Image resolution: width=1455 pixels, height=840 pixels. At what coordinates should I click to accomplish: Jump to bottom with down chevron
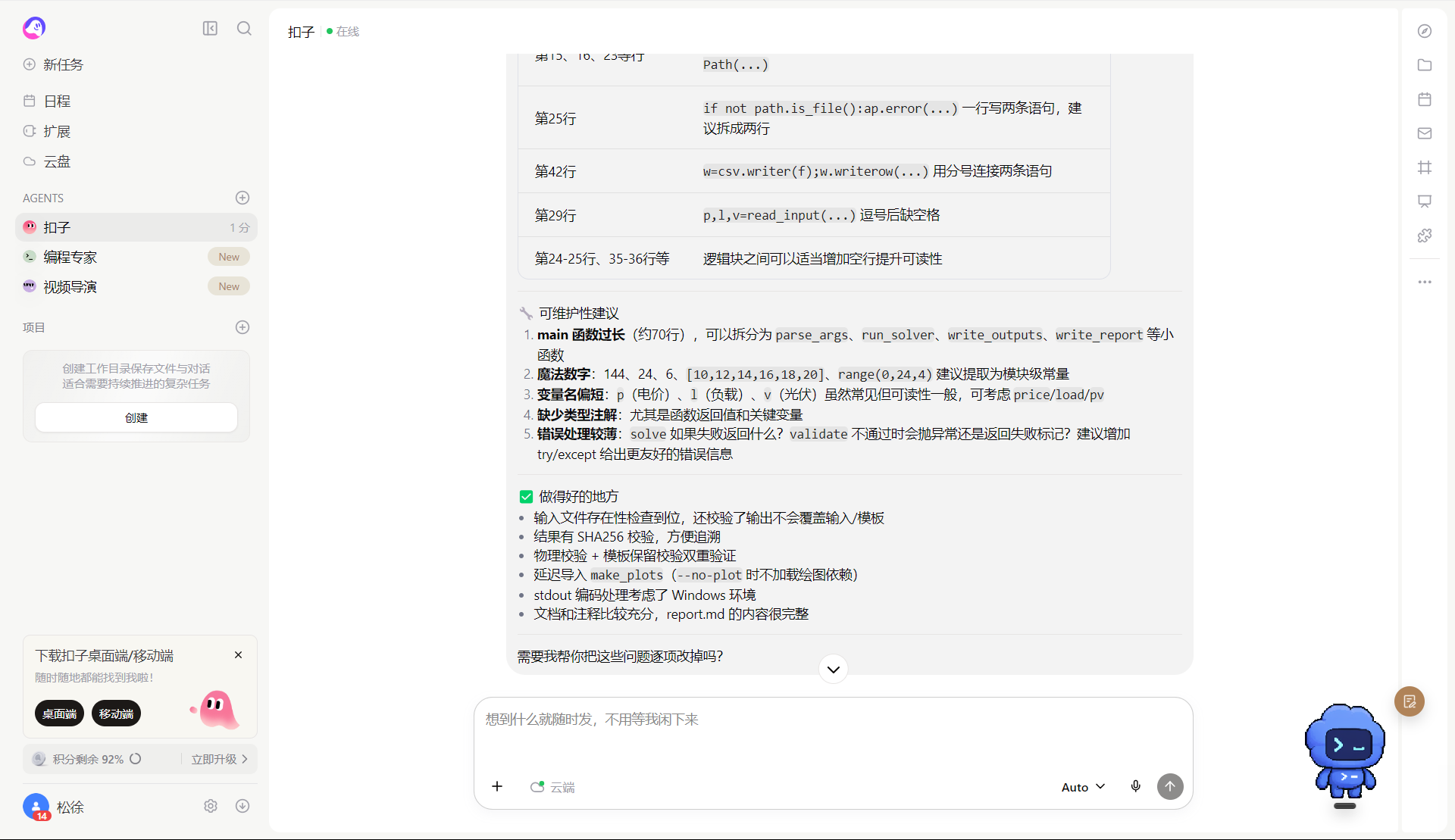[834, 669]
